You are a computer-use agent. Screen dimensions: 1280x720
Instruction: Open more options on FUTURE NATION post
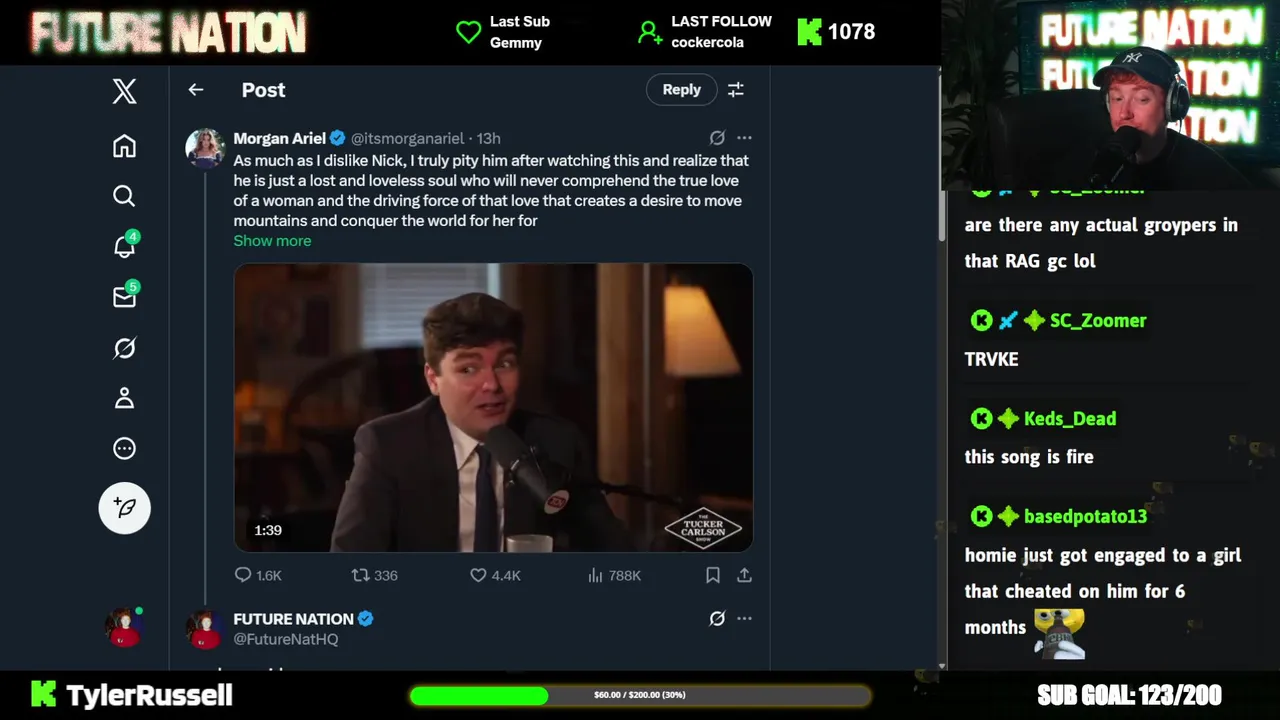[x=744, y=619]
